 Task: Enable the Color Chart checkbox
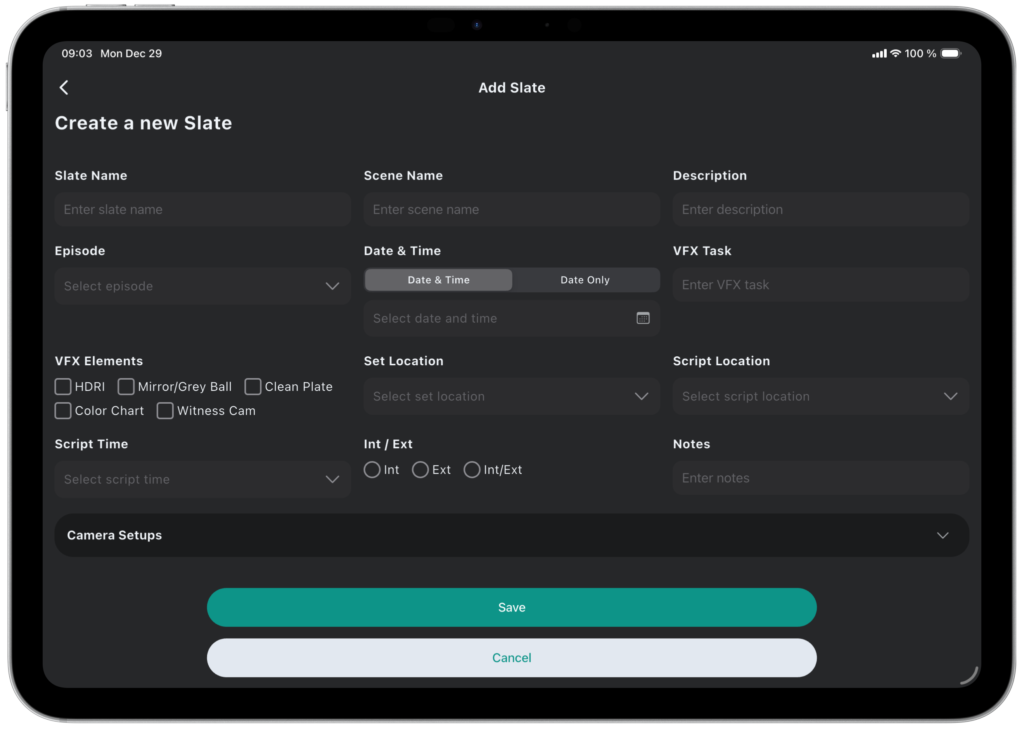pos(63,411)
